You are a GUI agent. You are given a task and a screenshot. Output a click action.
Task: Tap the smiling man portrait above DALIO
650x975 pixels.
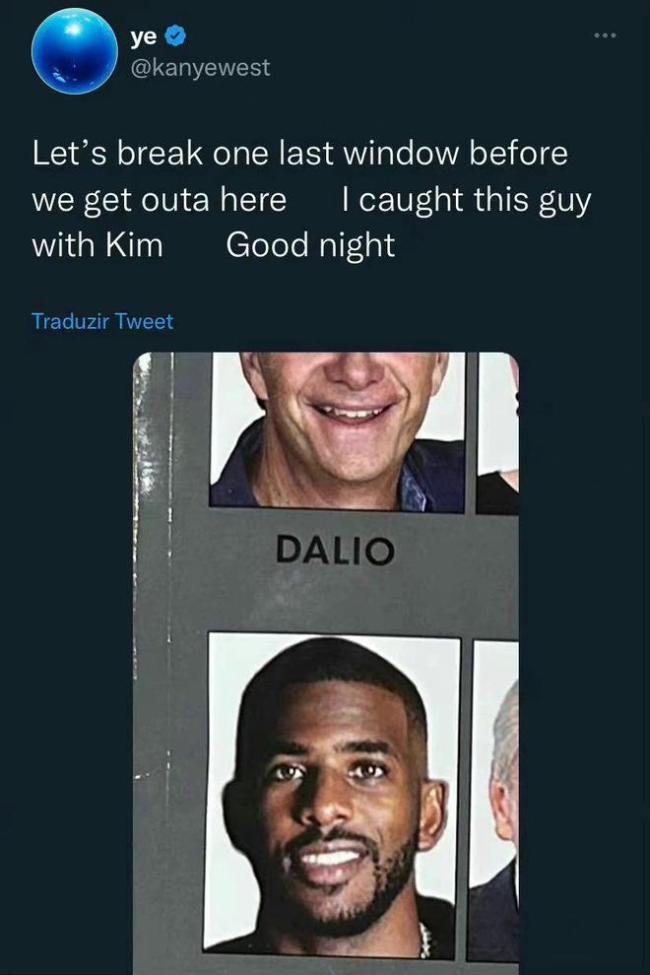[x=337, y=430]
